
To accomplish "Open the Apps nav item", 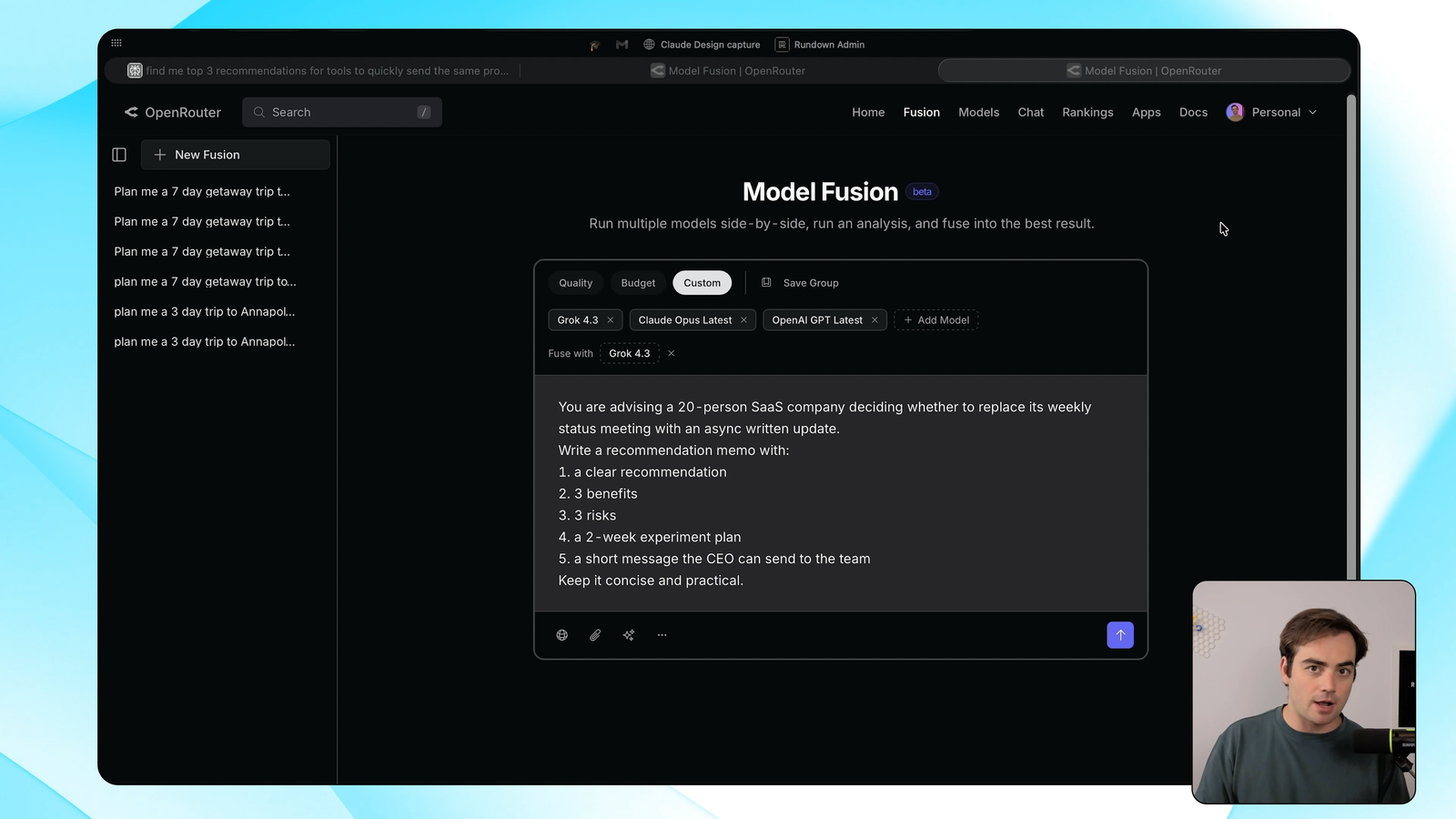I will tap(1147, 112).
